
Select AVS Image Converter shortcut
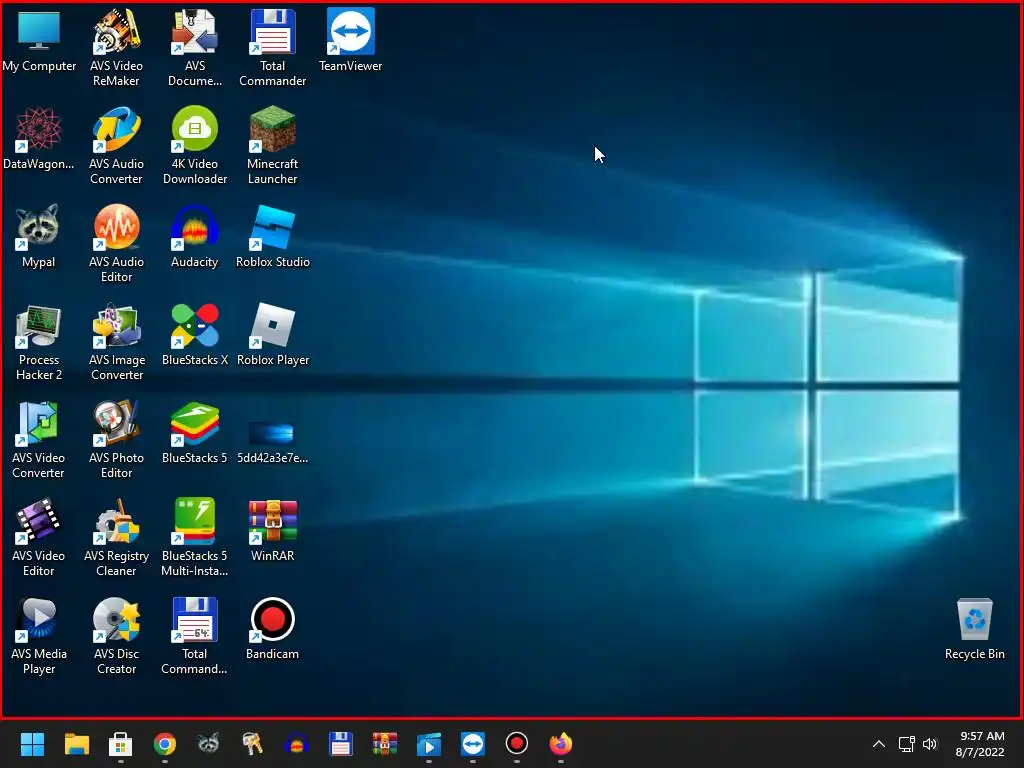click(116, 342)
